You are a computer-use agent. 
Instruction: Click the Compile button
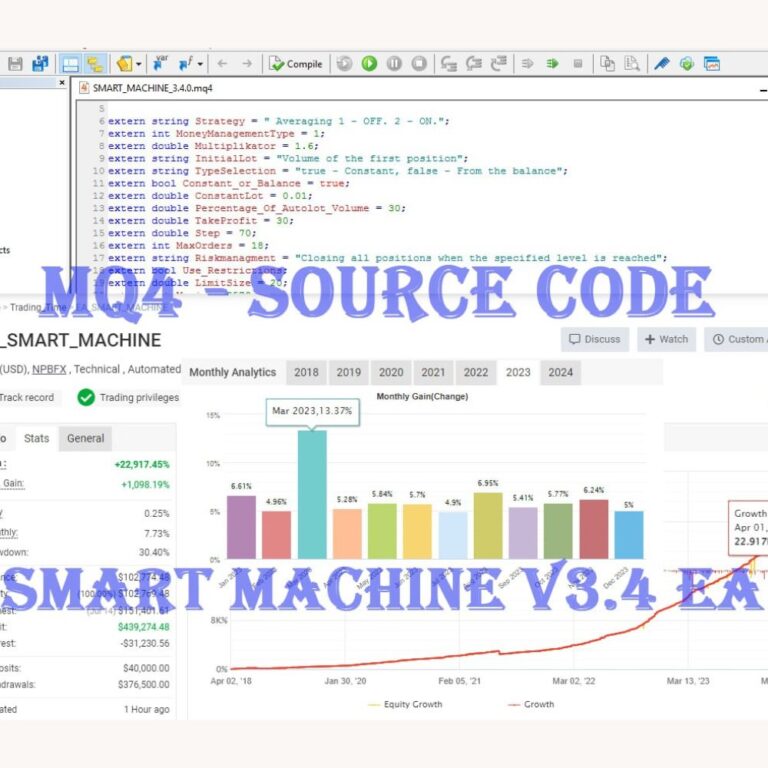click(x=296, y=64)
